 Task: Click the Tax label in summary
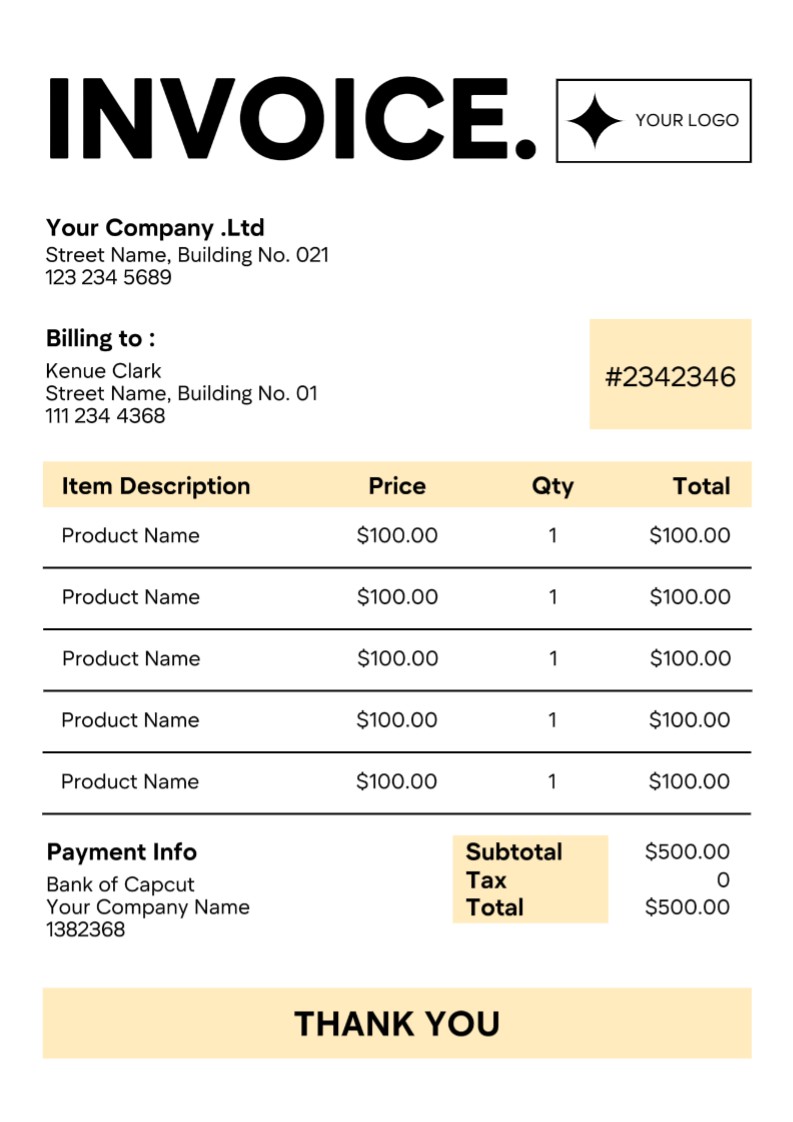coord(486,880)
